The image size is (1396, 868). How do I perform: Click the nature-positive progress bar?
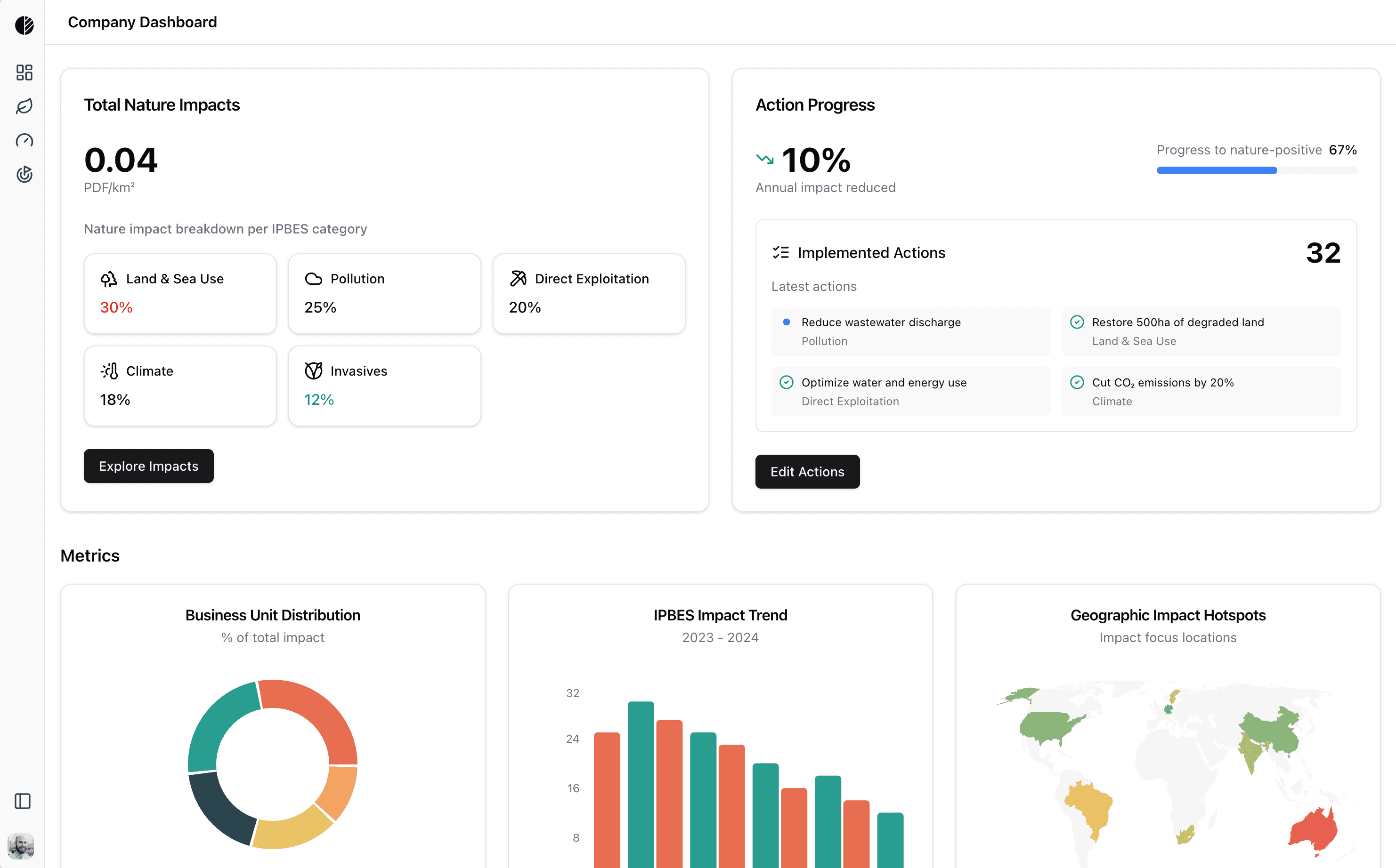[1255, 170]
